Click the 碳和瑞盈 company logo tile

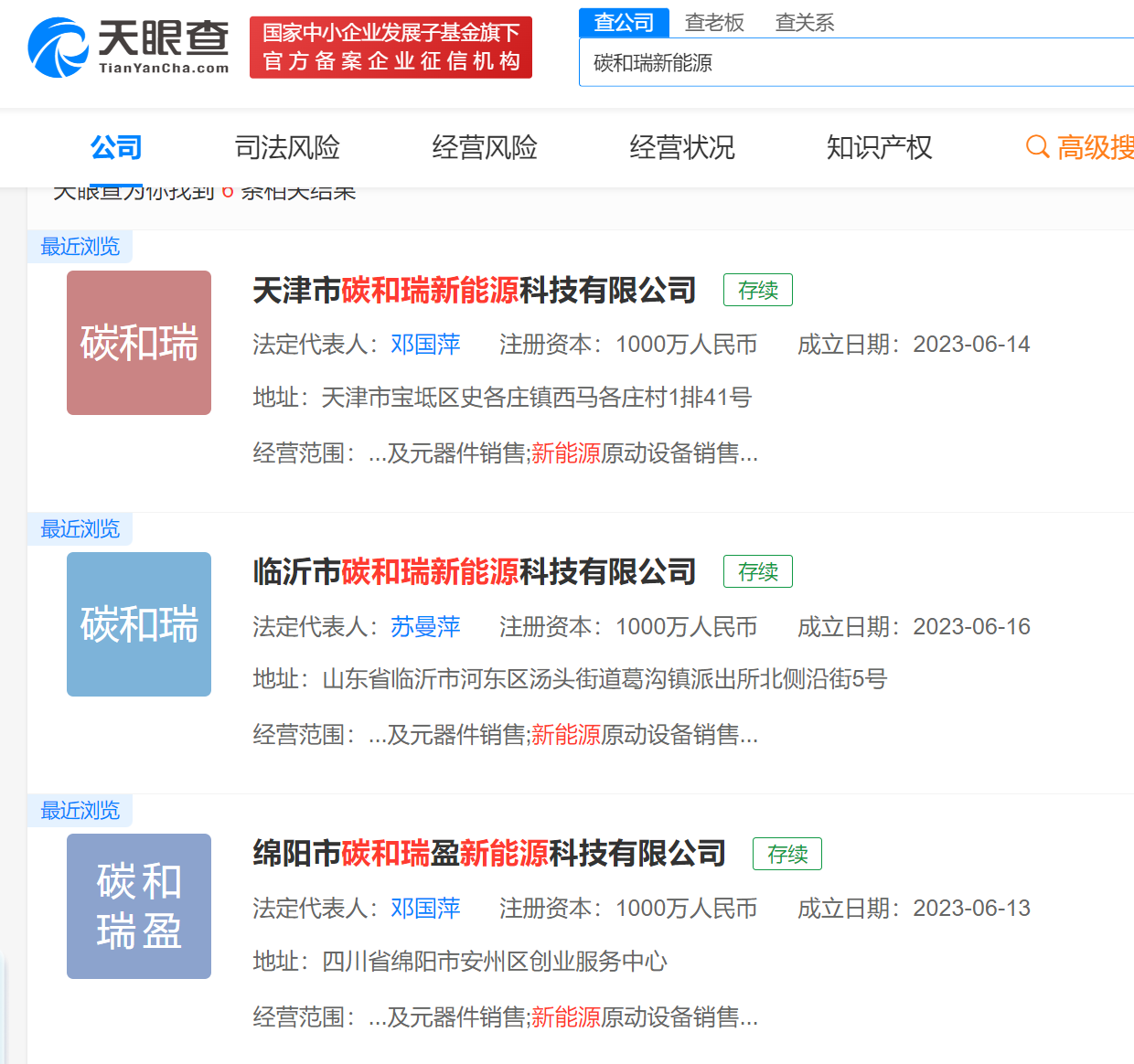pyautogui.click(x=139, y=906)
